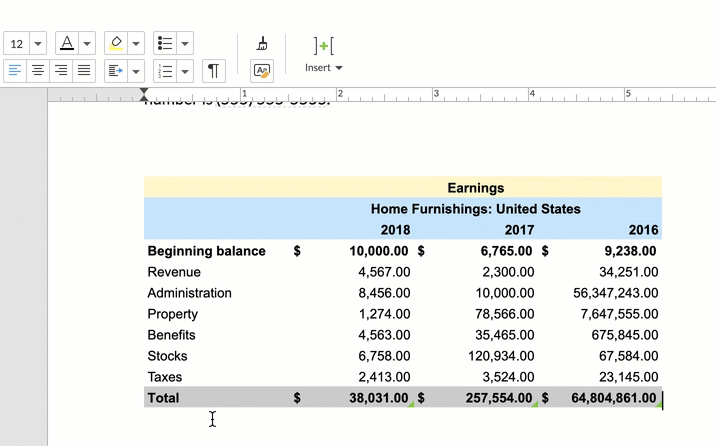Justify the paragraph text

pos(84,71)
